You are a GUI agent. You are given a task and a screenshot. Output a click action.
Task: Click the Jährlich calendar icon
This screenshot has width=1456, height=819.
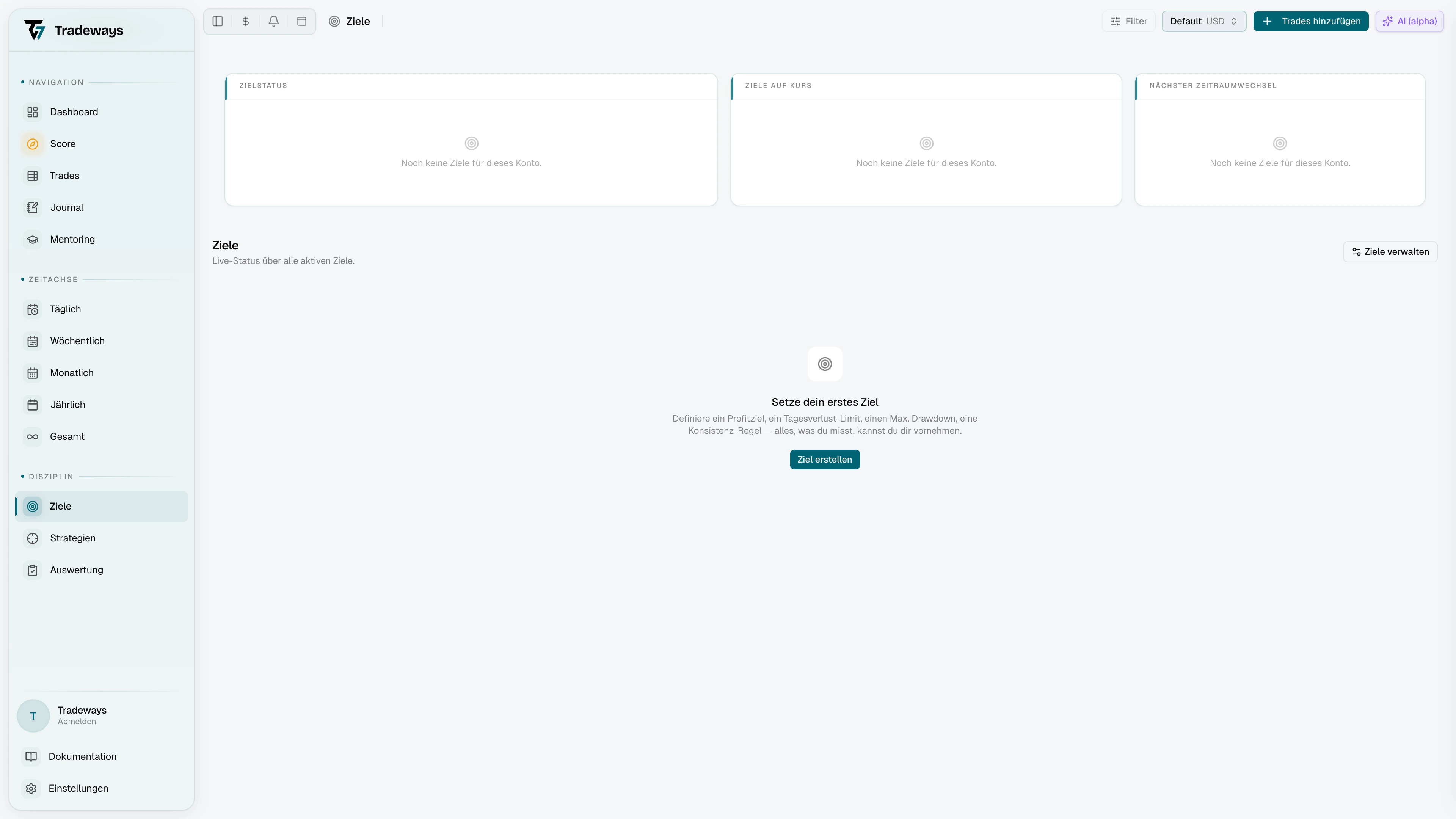[33, 405]
